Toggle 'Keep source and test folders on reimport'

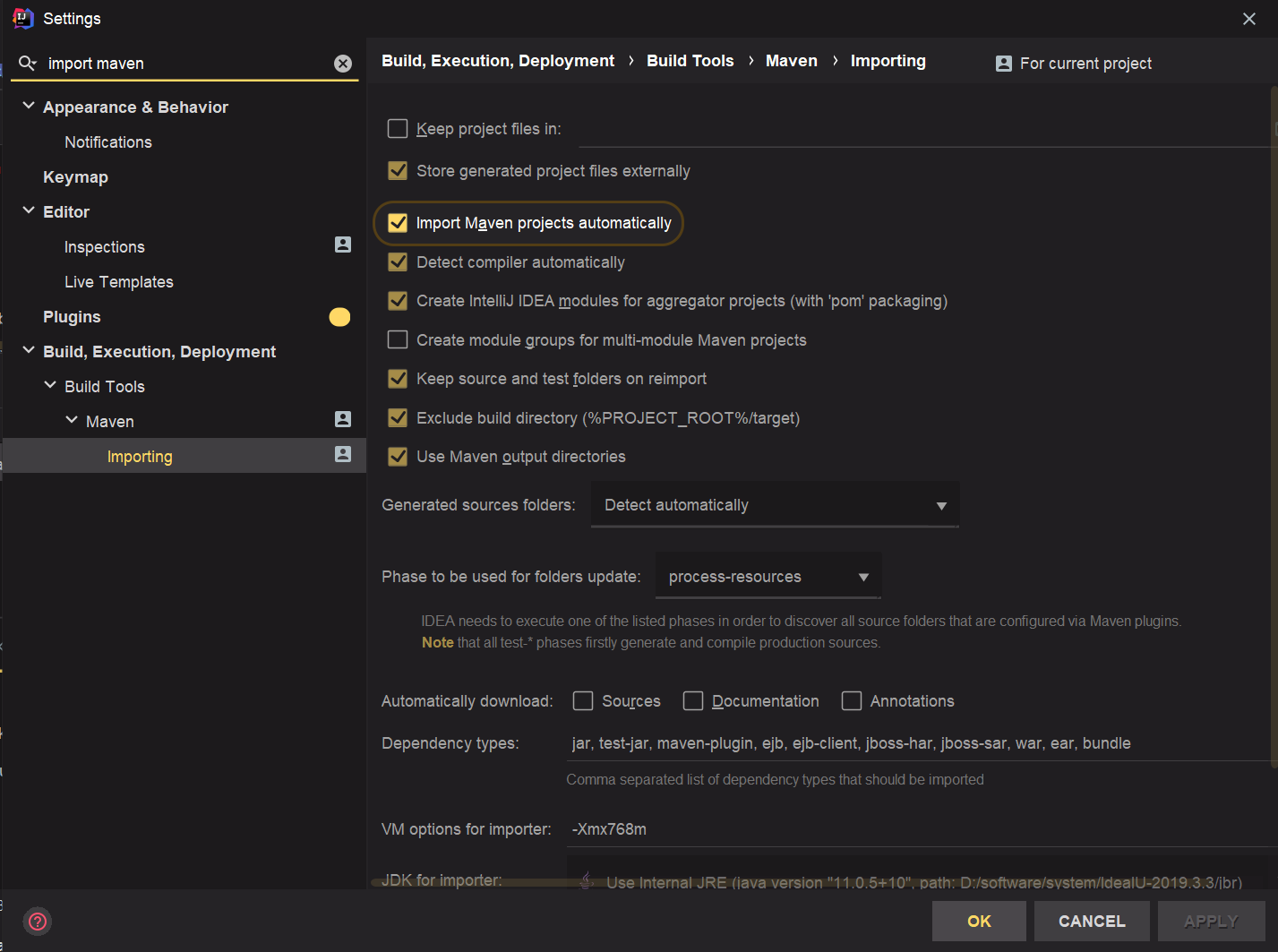398,379
